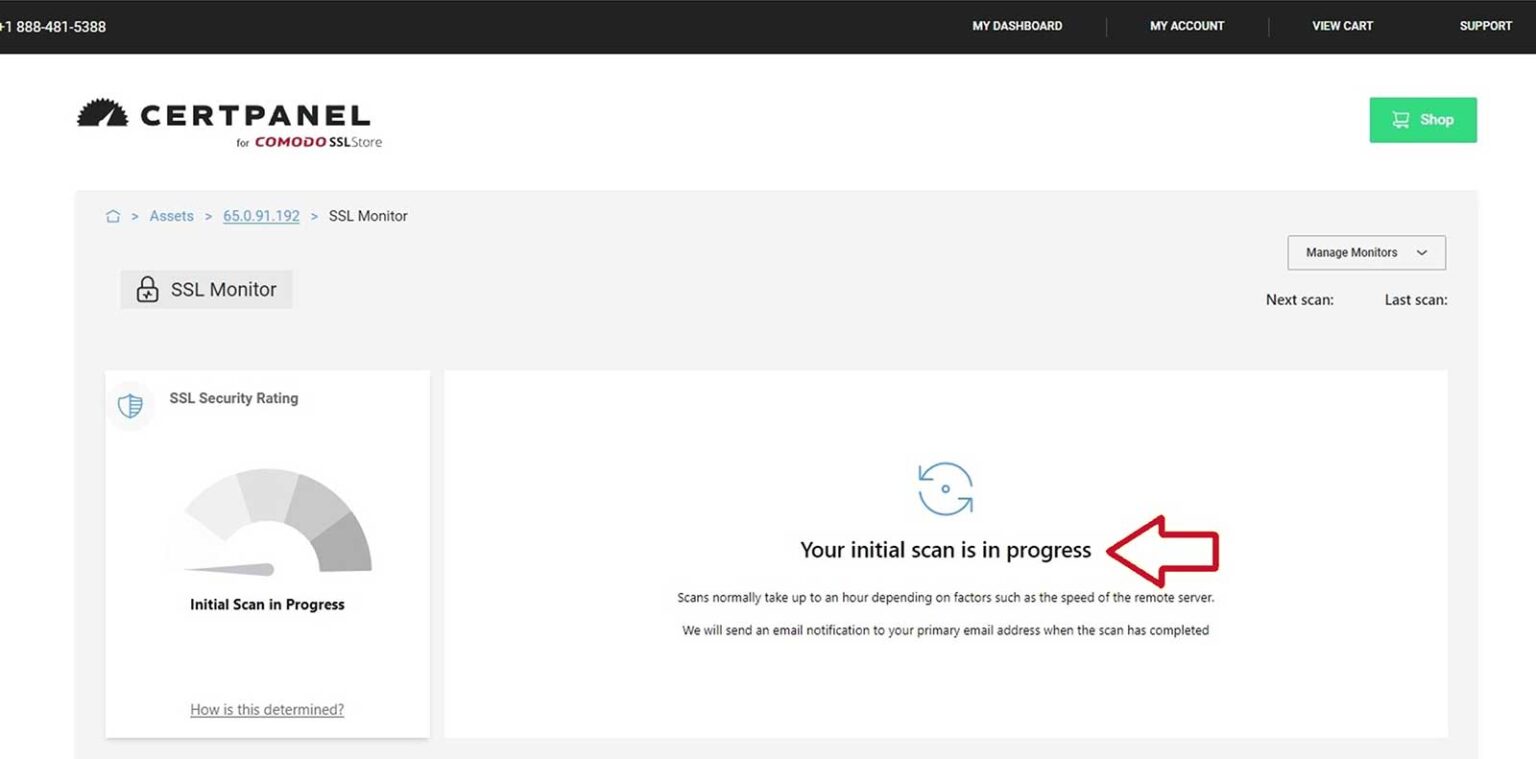
Task: Open VIEW CART from the top menu
Action: pyautogui.click(x=1343, y=26)
